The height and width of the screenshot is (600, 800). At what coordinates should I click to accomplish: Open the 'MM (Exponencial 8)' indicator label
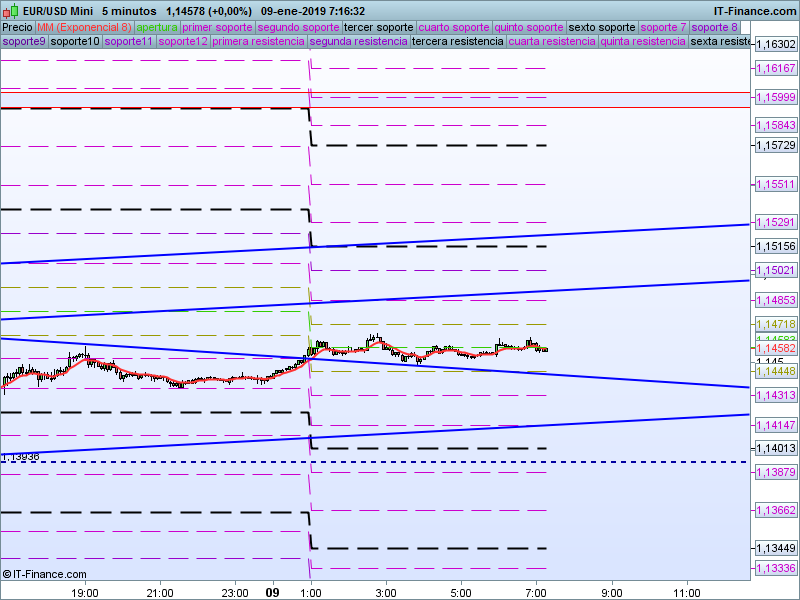tap(84, 27)
